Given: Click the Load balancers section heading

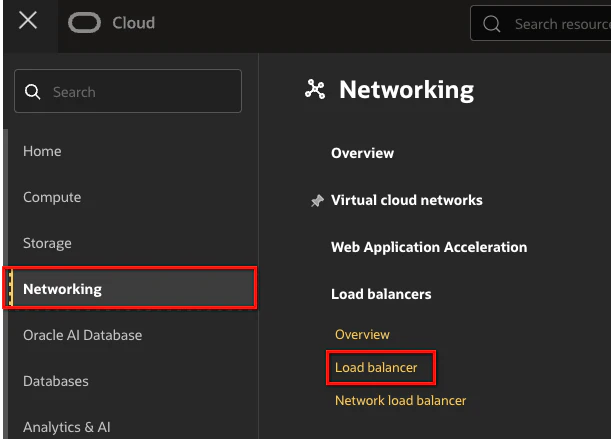Looking at the screenshot, I should 381,294.
